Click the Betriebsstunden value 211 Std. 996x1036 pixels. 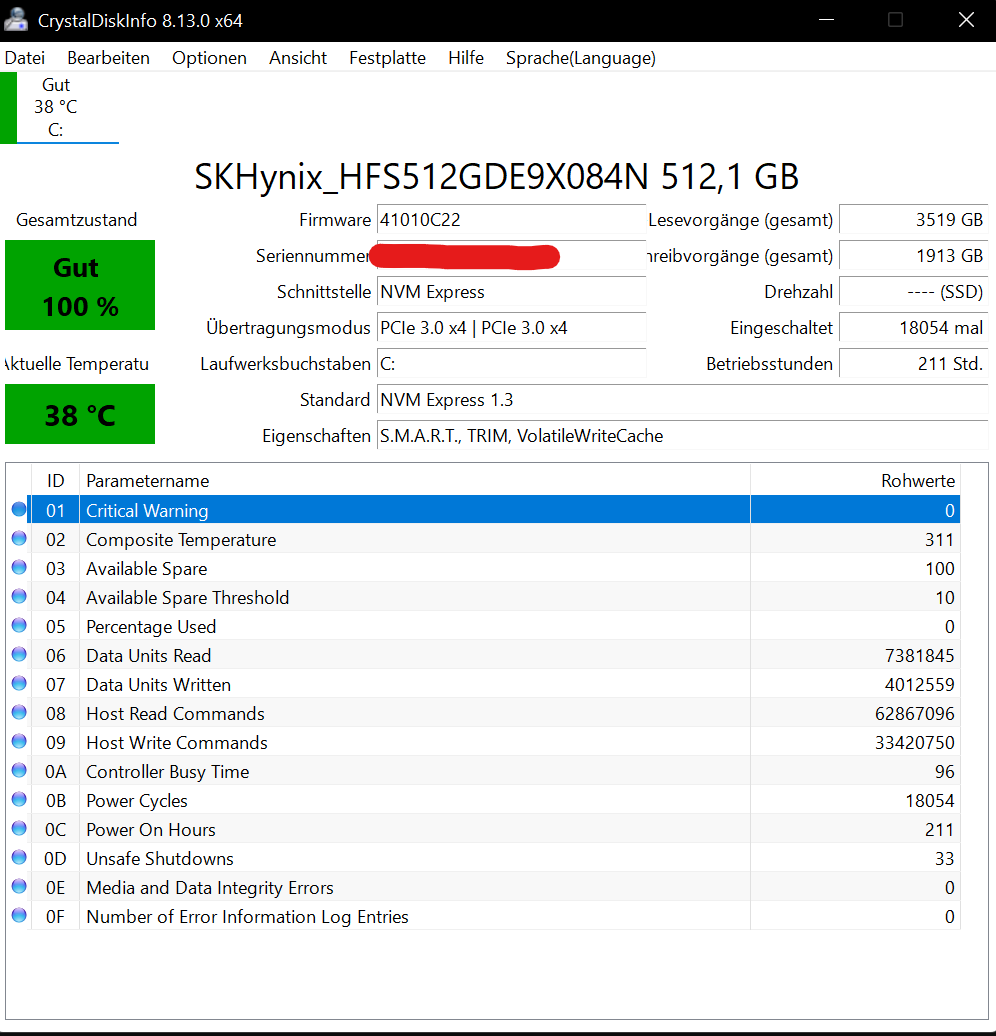(x=913, y=364)
